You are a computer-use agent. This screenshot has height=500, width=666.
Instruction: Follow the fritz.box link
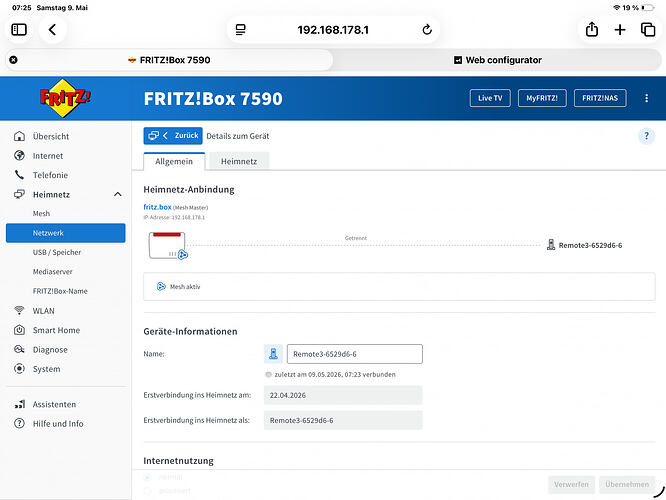click(157, 207)
